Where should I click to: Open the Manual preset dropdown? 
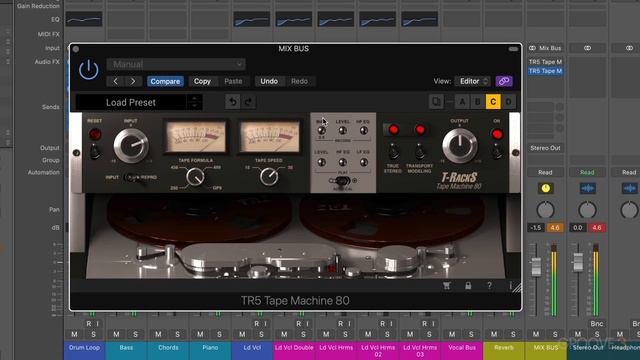176,64
